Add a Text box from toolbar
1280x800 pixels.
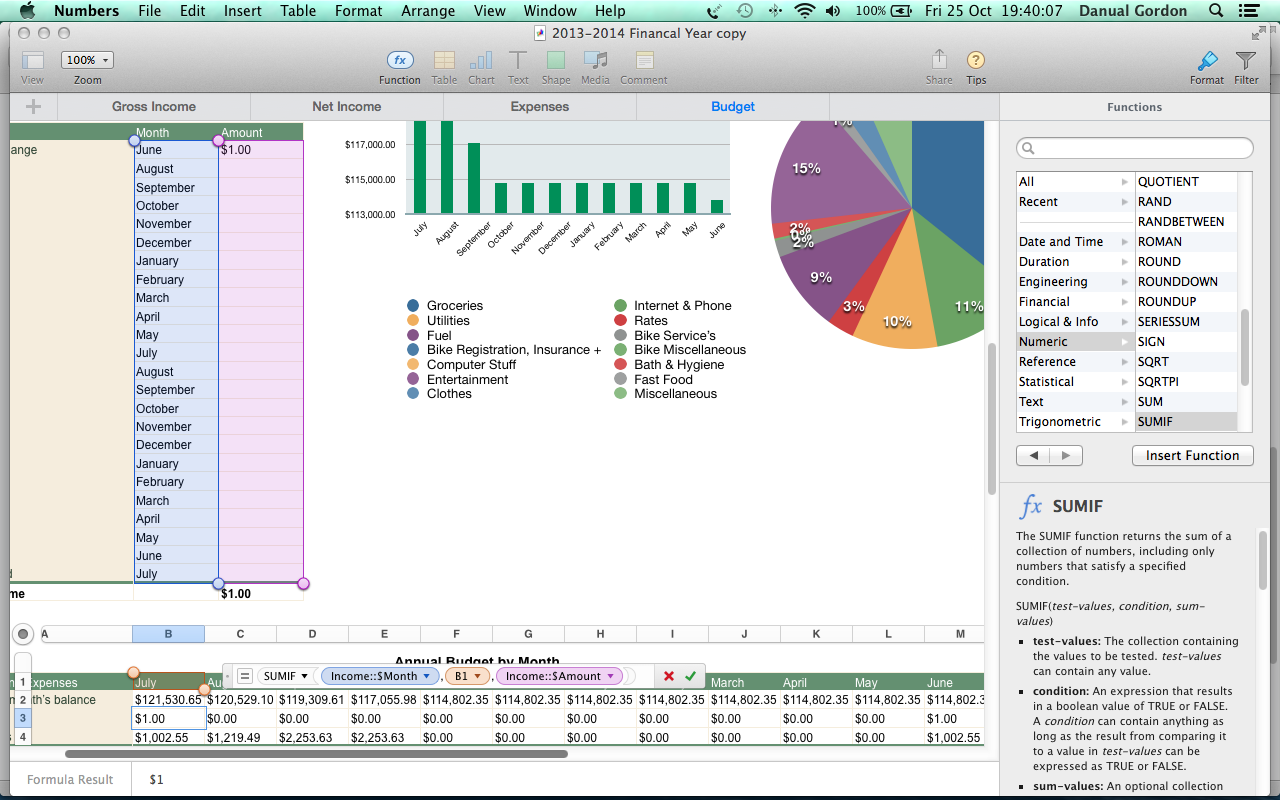pyautogui.click(x=518, y=62)
